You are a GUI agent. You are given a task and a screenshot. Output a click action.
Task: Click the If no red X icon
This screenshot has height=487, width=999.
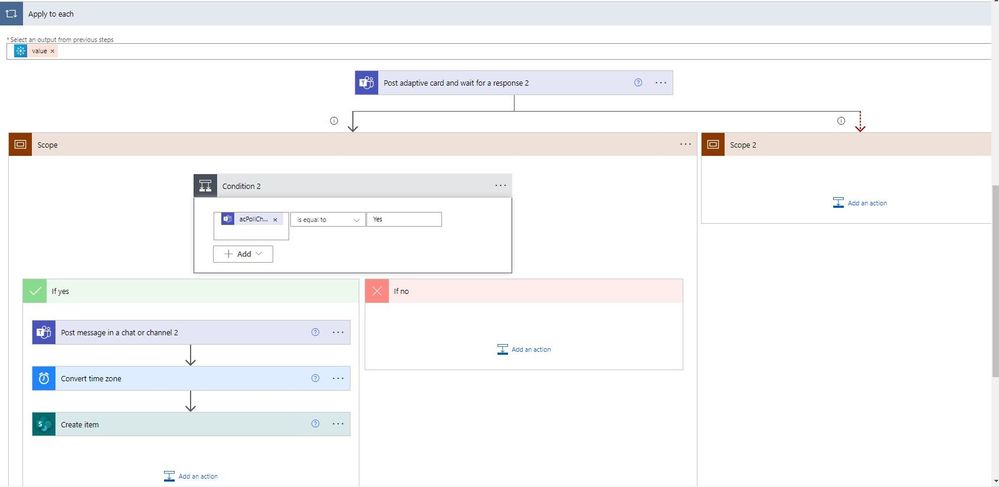coord(377,291)
